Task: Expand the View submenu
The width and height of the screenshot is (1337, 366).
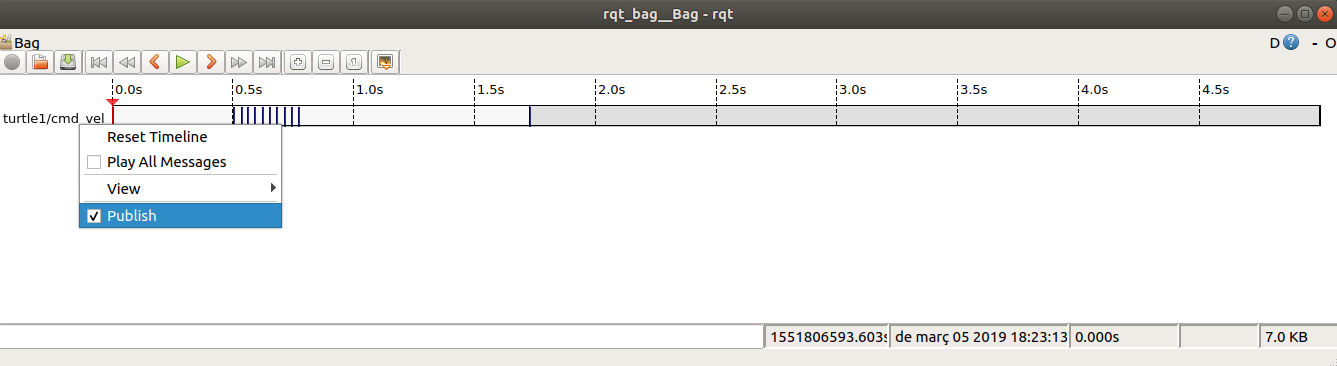Action: 180,189
